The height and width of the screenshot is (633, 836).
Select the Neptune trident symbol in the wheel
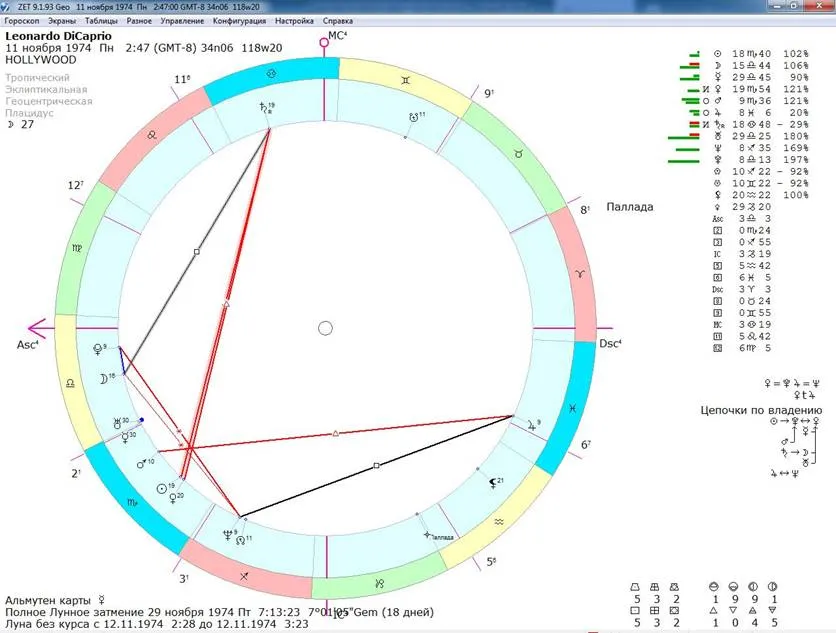tap(229, 534)
